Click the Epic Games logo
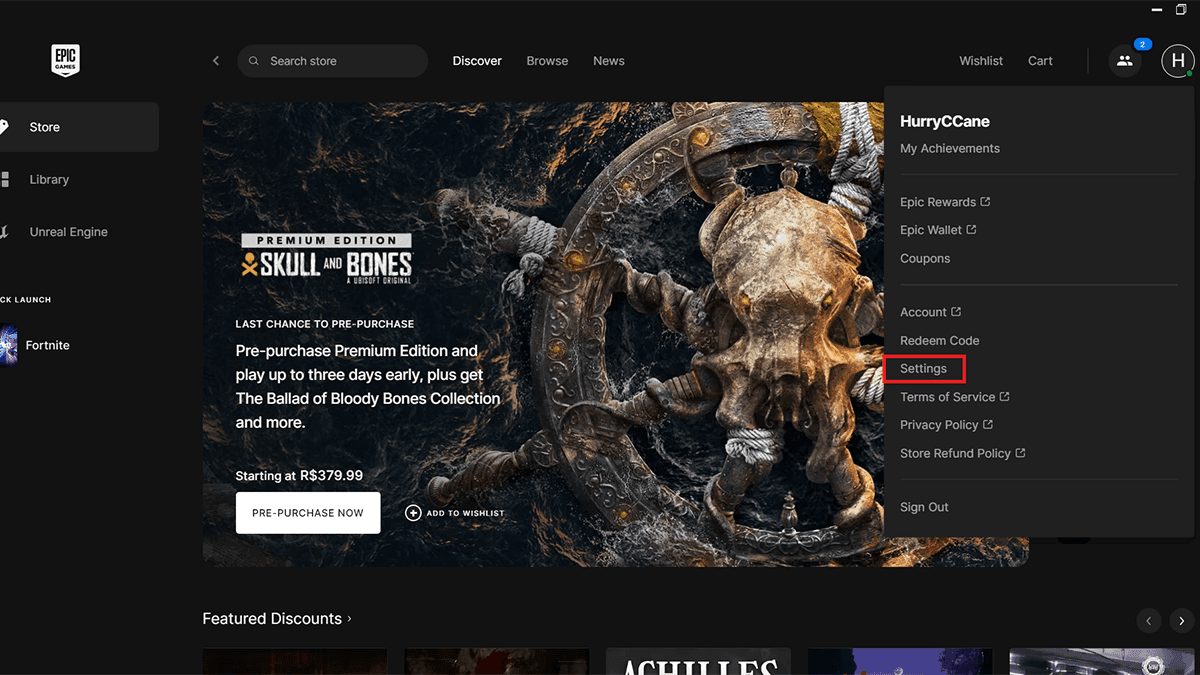Image resolution: width=1200 pixels, height=675 pixels. click(65, 60)
